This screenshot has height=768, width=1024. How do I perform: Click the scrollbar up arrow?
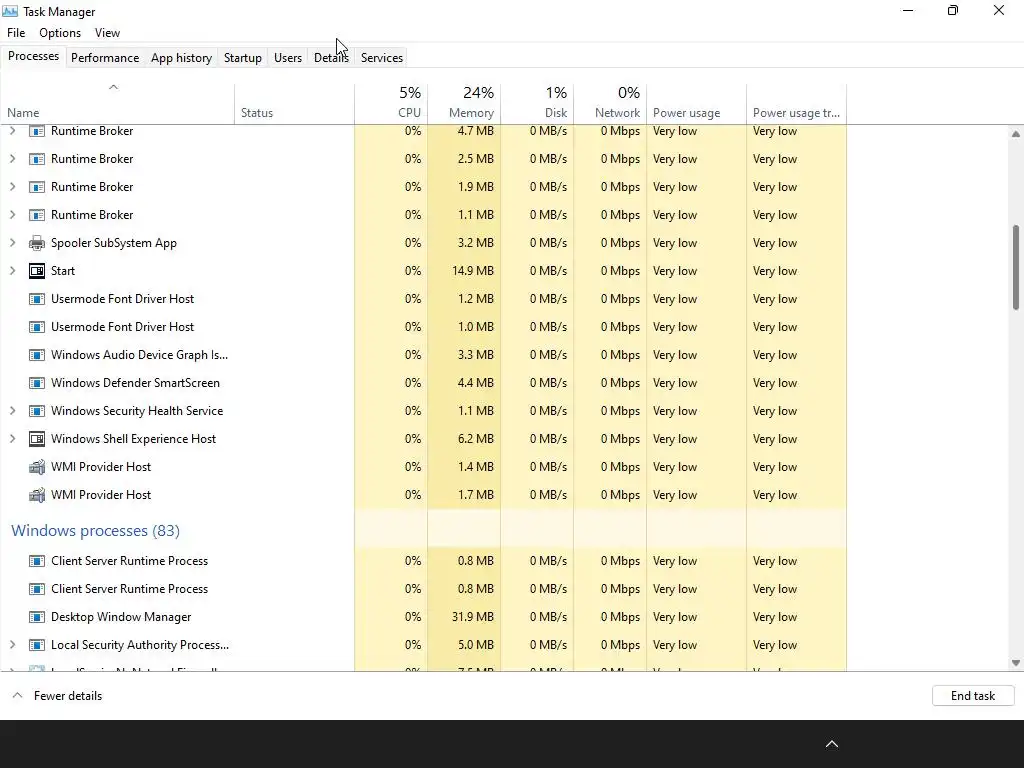[1016, 134]
